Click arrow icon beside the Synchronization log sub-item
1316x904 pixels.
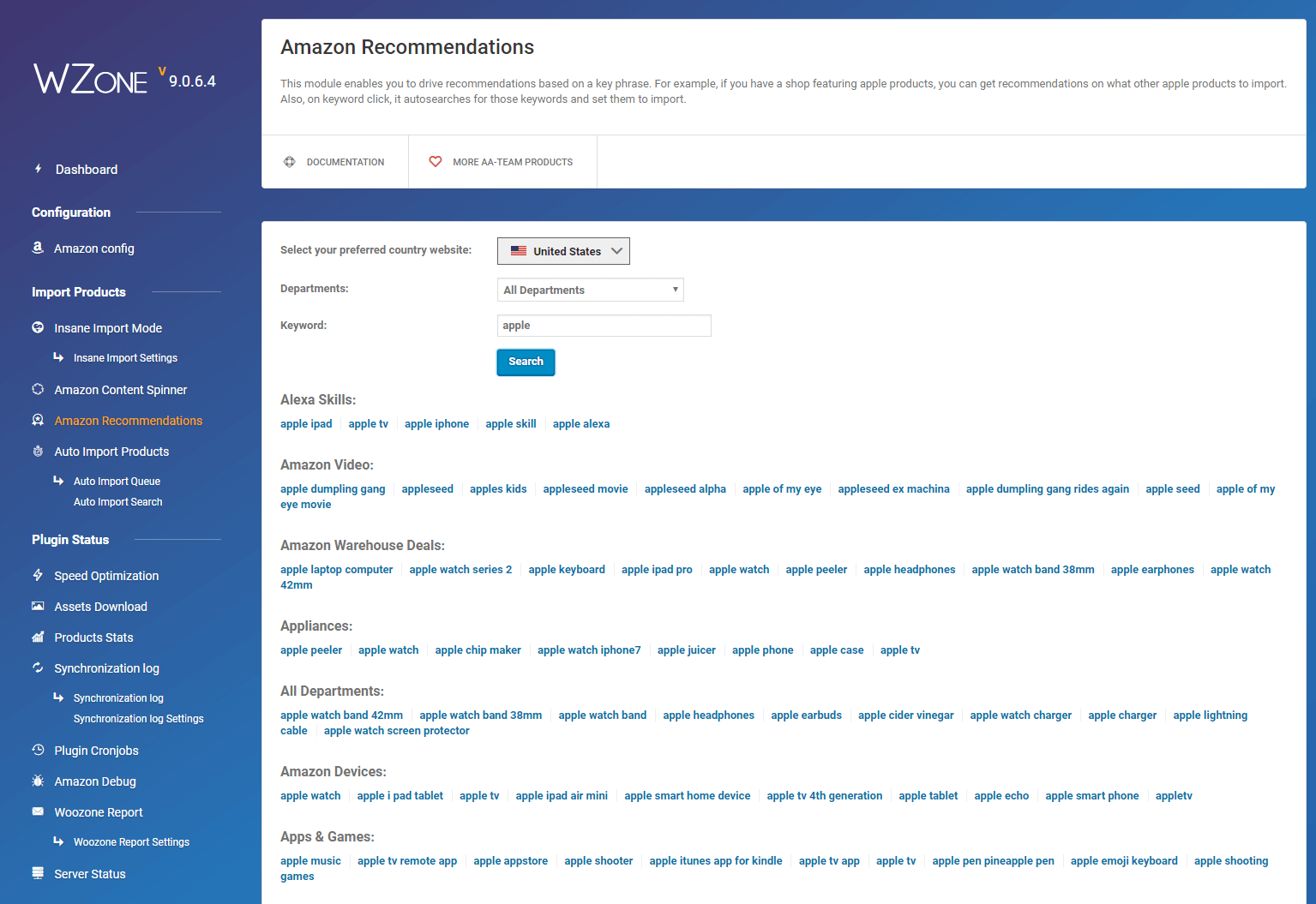(x=58, y=697)
